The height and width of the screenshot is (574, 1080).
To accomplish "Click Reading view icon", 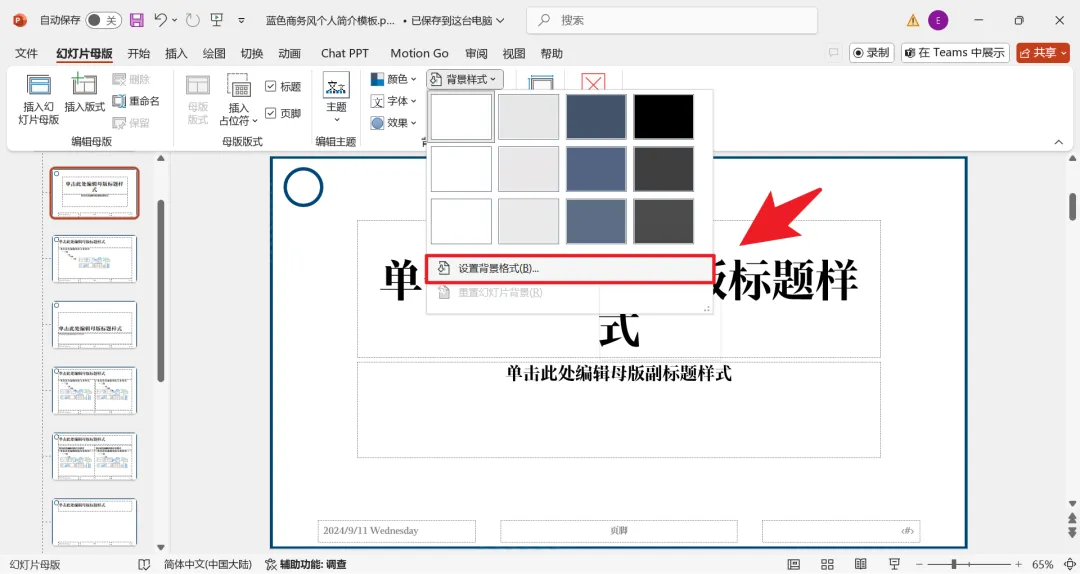I will tap(860, 564).
